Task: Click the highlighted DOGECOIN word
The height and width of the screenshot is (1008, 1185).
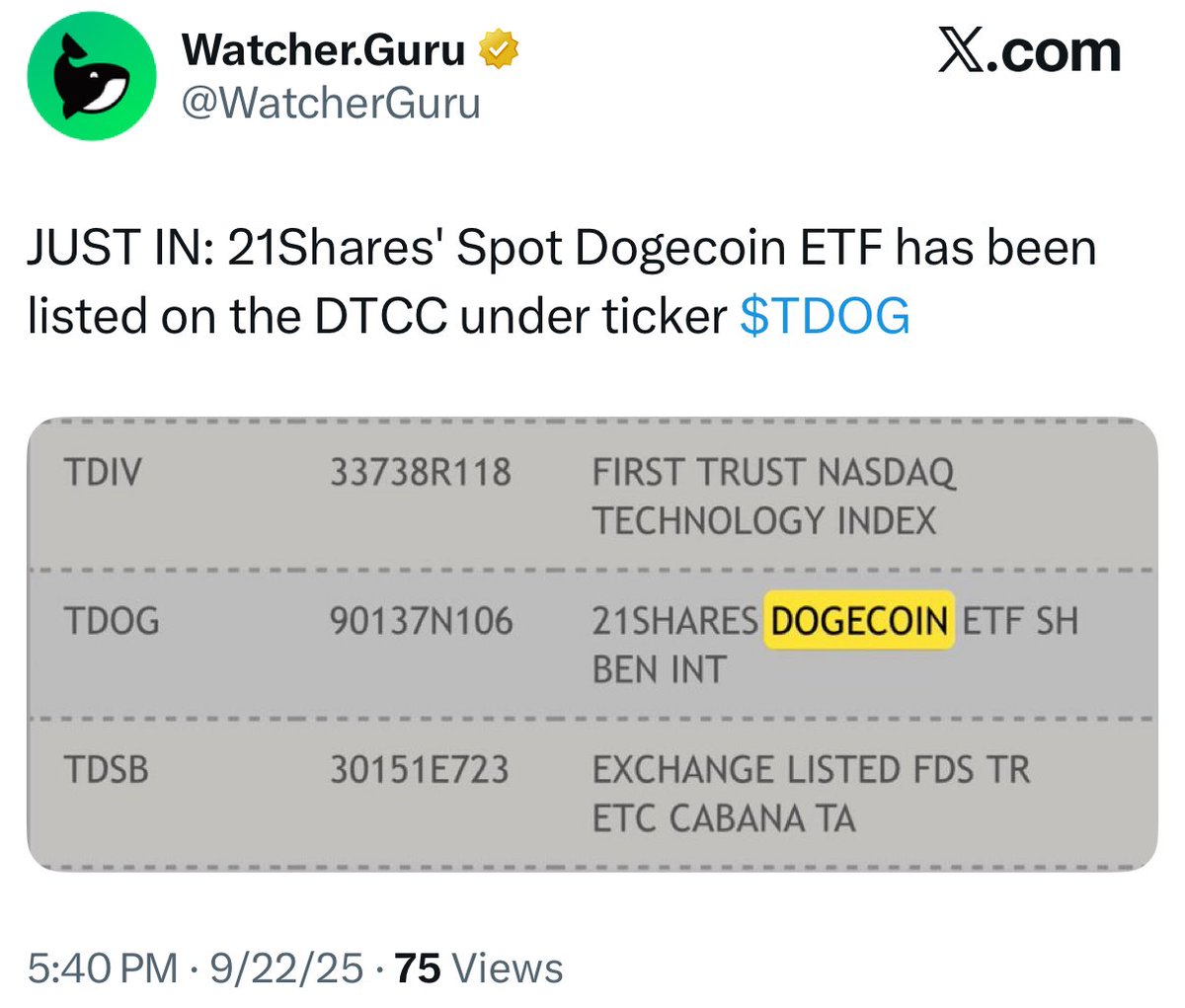Action: 859,621
